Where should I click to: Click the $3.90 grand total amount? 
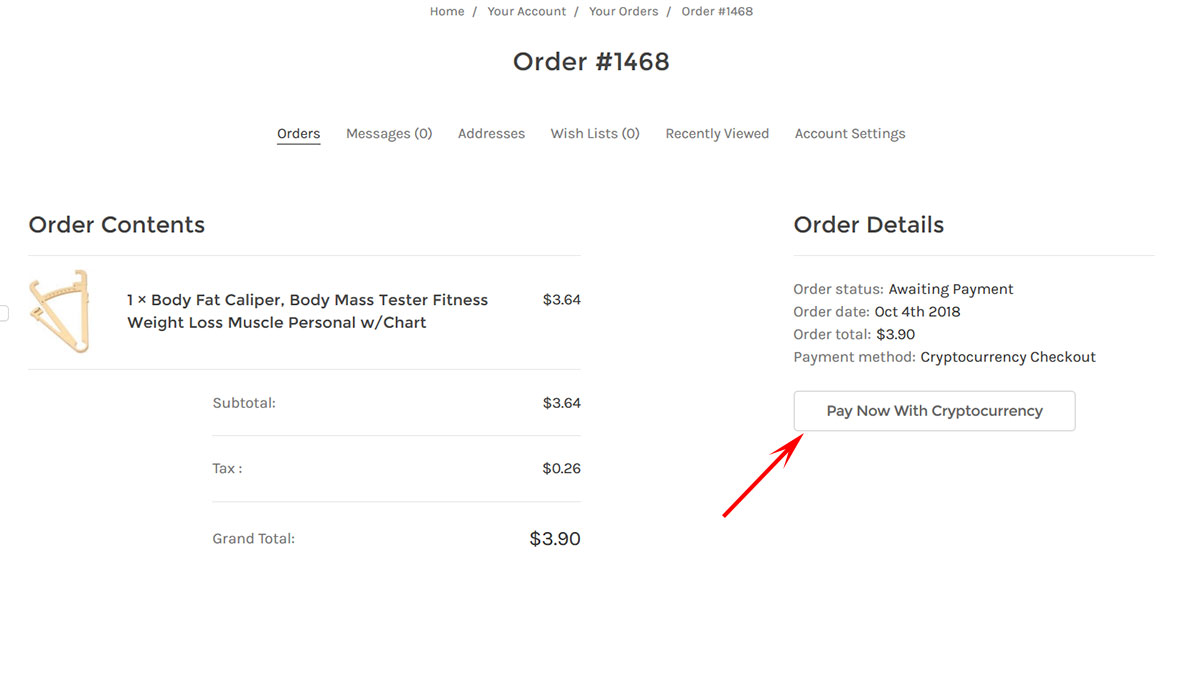click(555, 539)
